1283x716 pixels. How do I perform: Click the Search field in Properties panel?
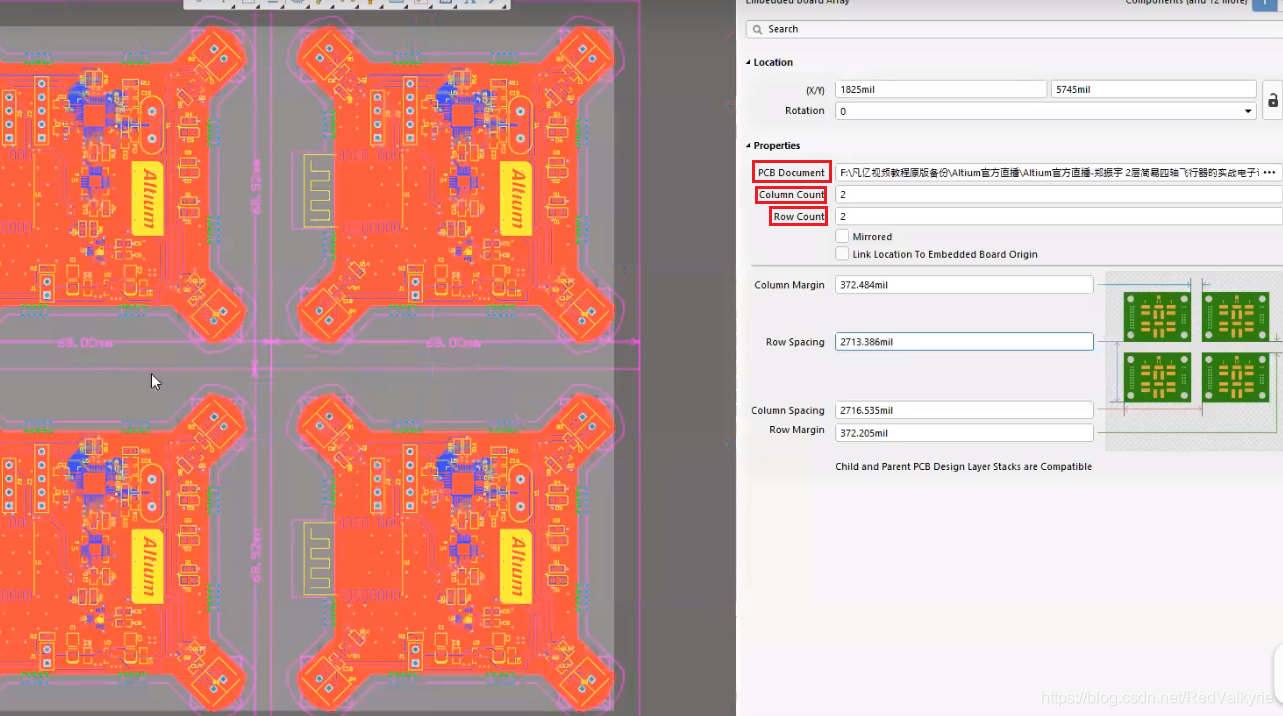click(1014, 29)
